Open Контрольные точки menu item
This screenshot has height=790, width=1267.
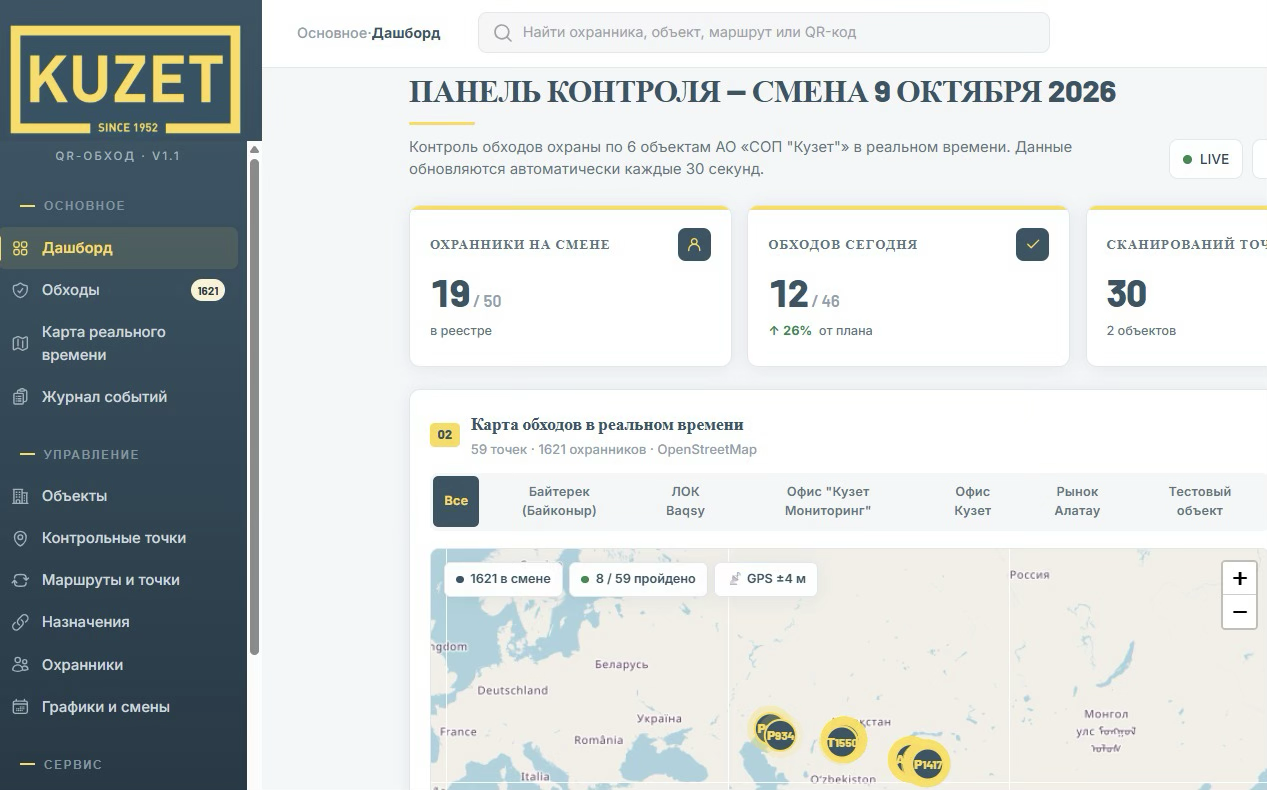(x=119, y=538)
